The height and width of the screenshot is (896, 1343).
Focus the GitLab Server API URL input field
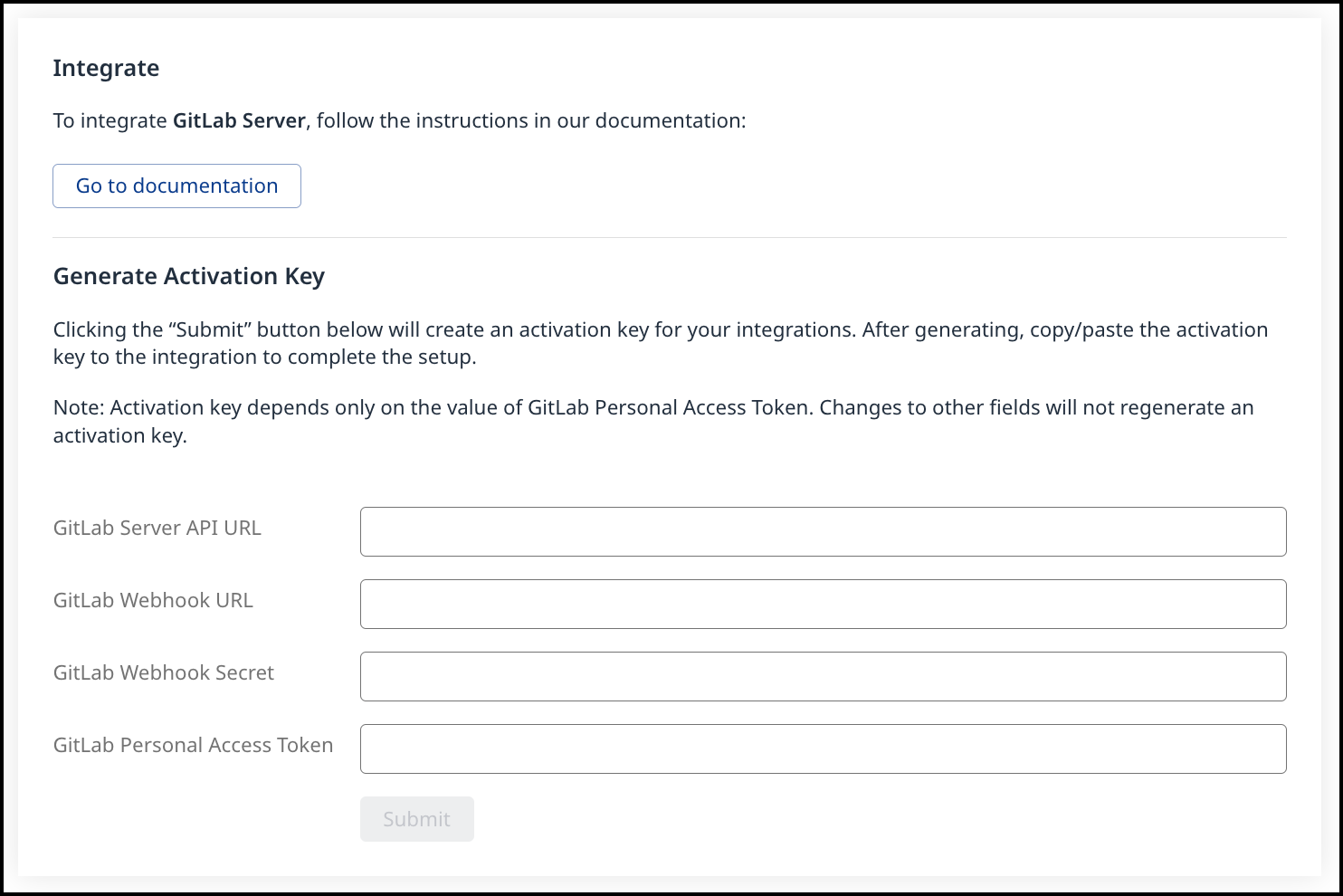coord(823,531)
